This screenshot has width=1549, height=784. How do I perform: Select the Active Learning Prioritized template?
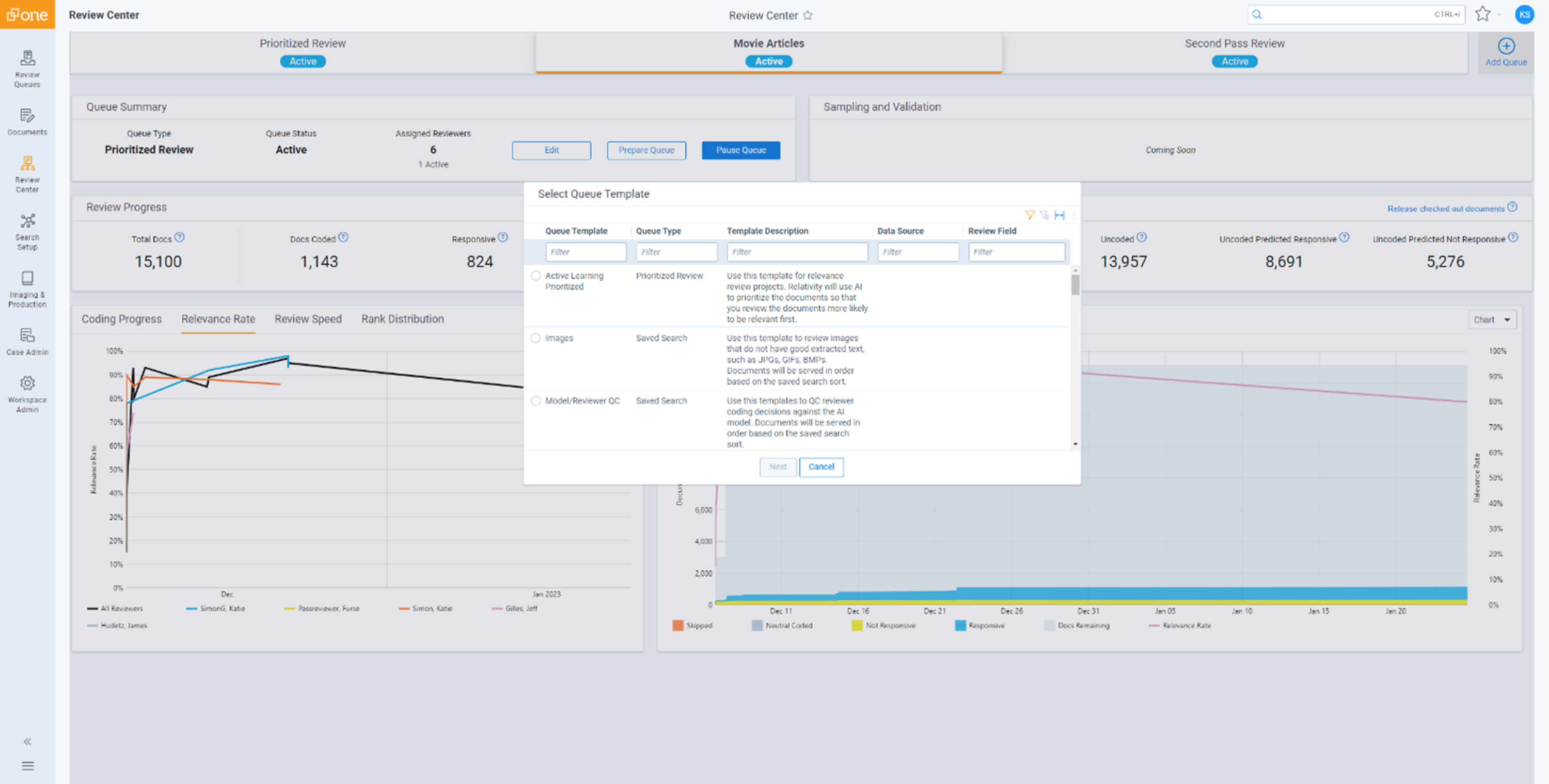[x=535, y=276]
